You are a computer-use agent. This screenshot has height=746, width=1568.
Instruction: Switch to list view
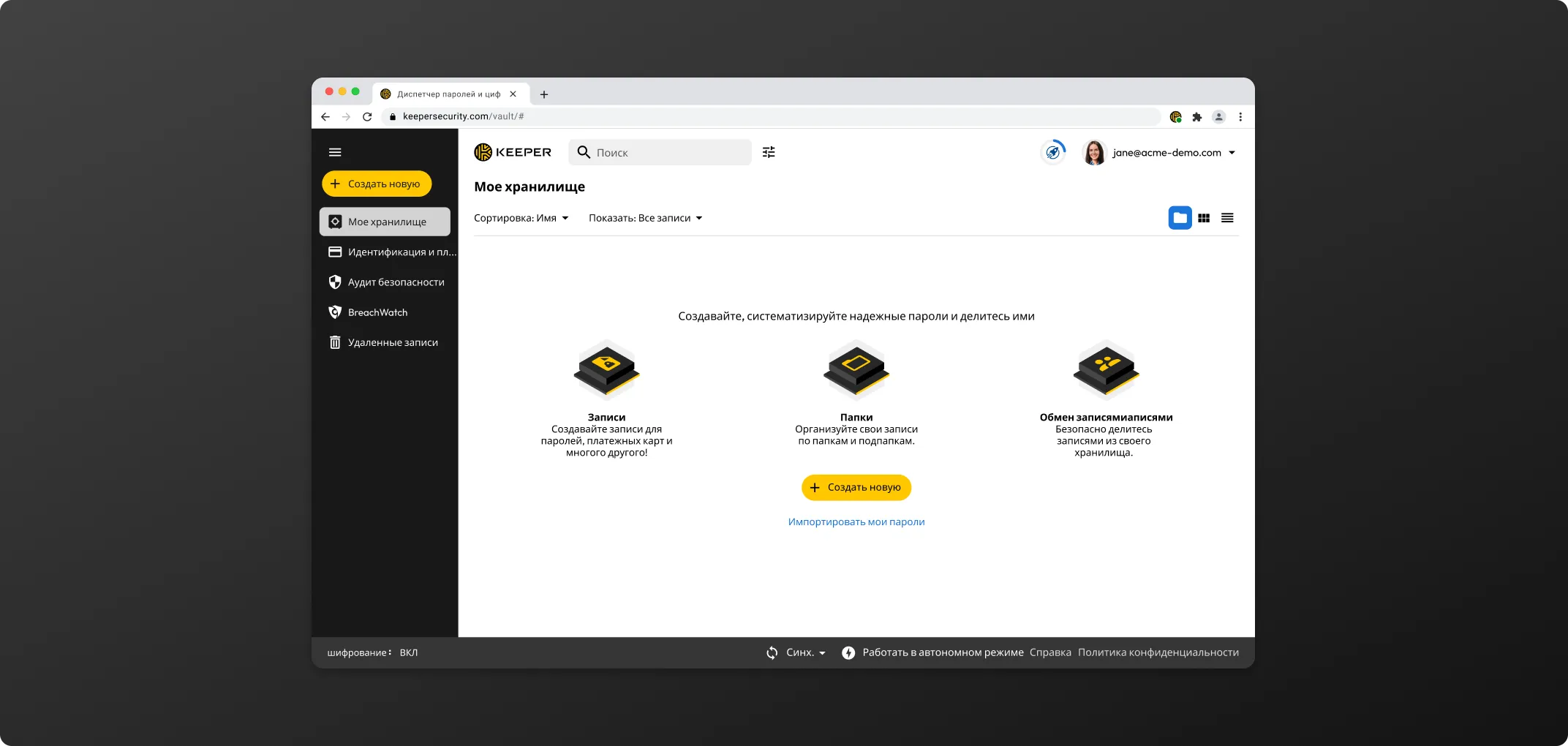tap(1227, 218)
